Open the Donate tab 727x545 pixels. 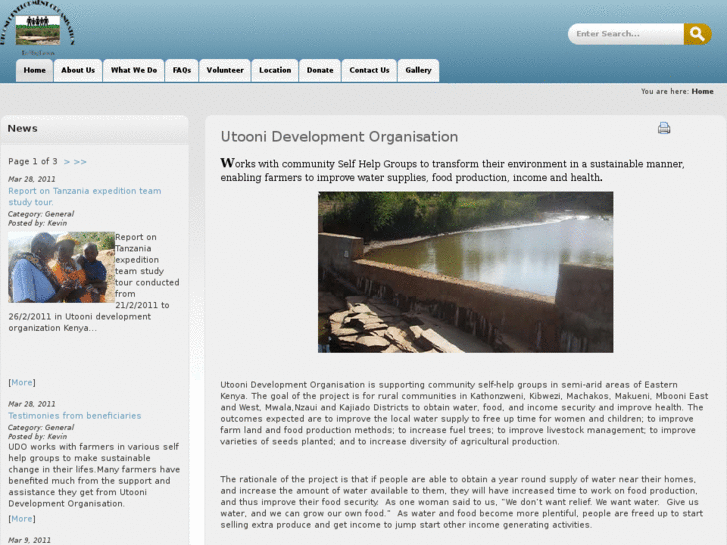pyautogui.click(x=320, y=71)
